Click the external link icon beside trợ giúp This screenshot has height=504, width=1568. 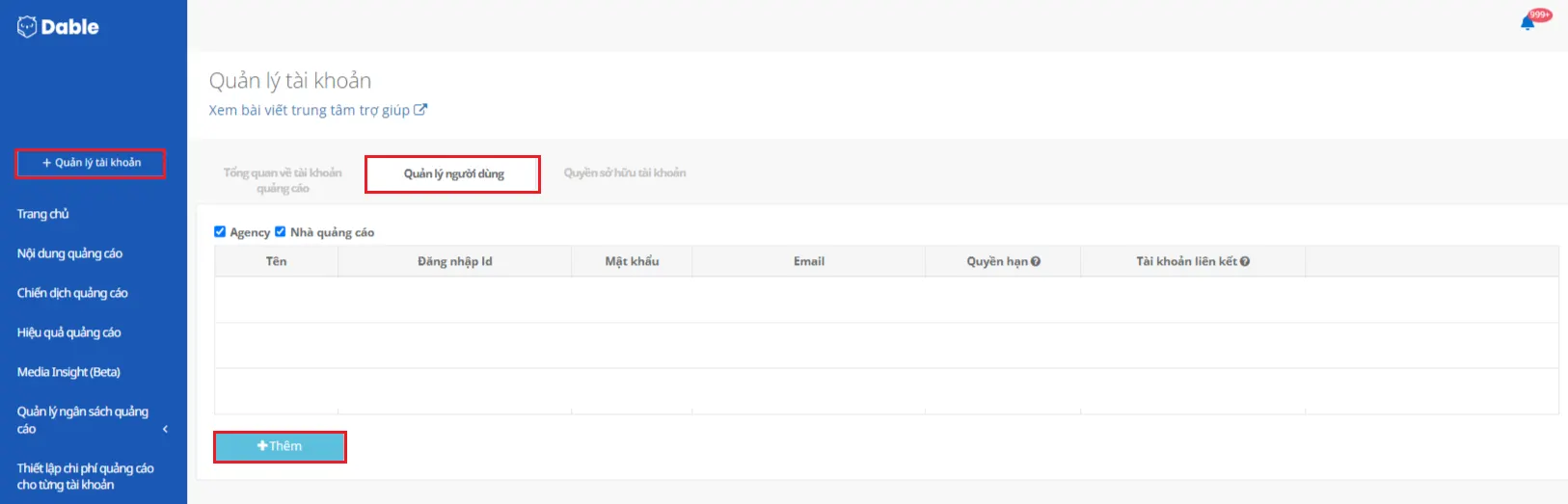coord(420,110)
